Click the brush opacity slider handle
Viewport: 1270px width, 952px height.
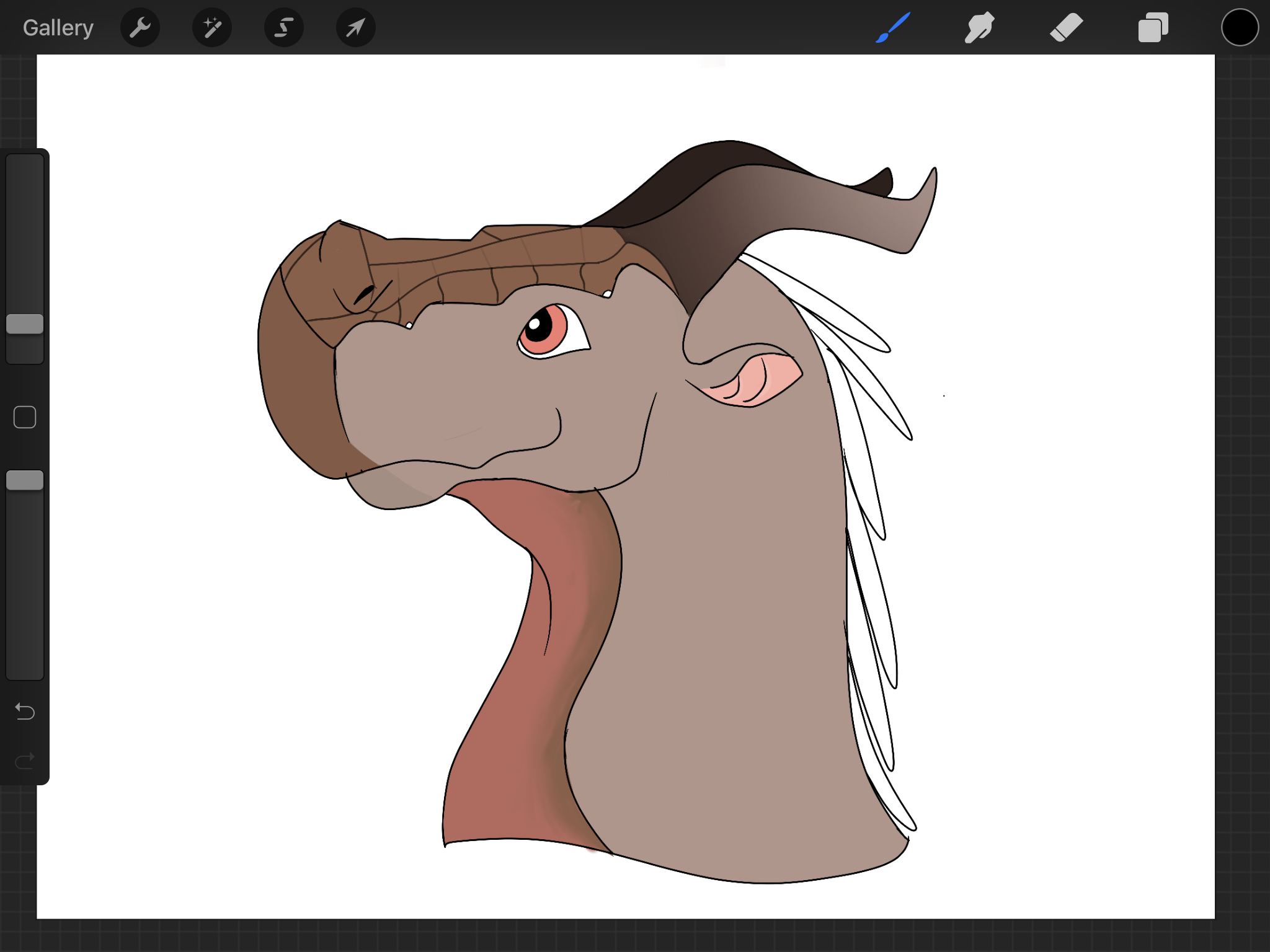(x=25, y=480)
